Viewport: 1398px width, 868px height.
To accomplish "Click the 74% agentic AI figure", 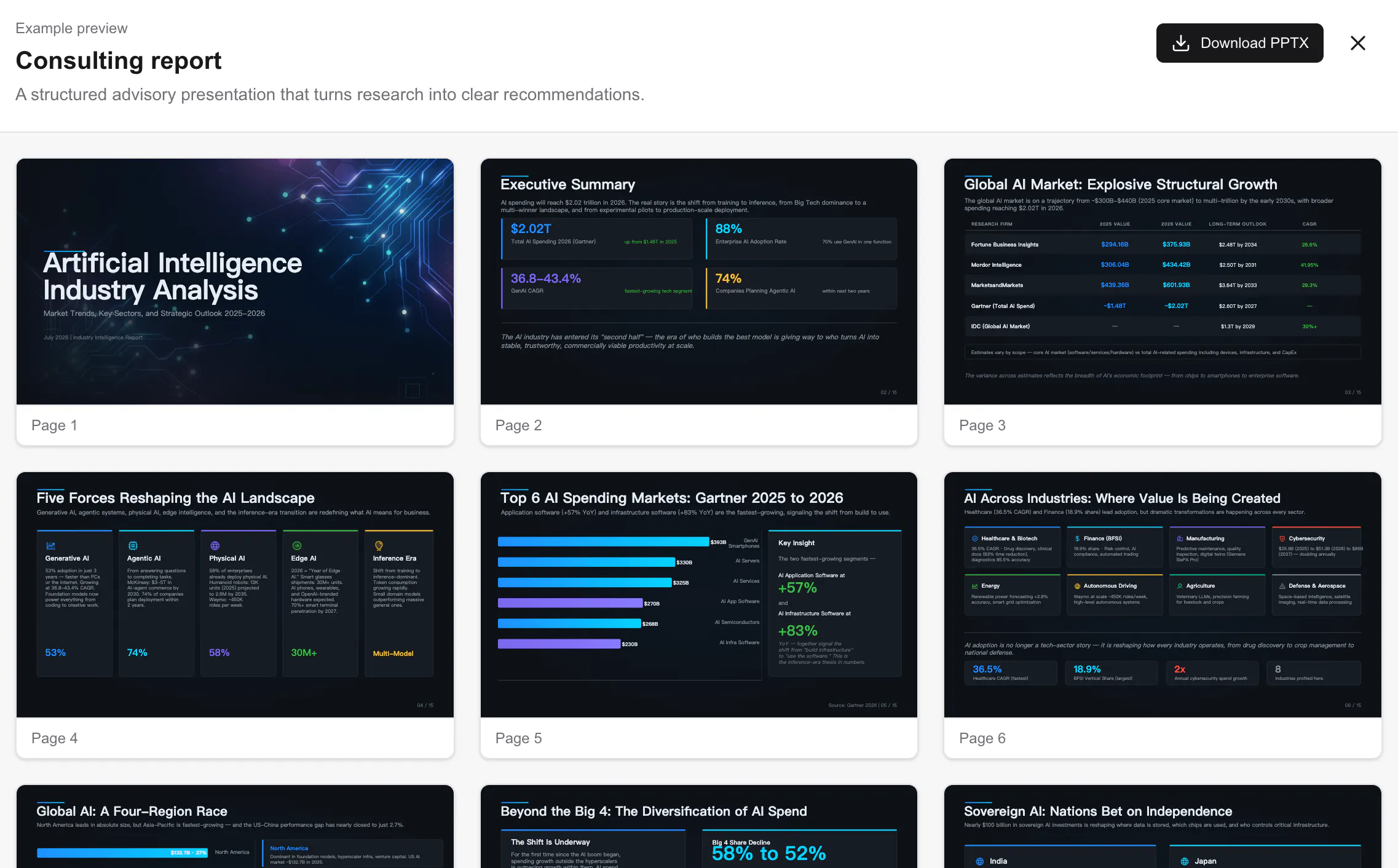I will [x=729, y=278].
